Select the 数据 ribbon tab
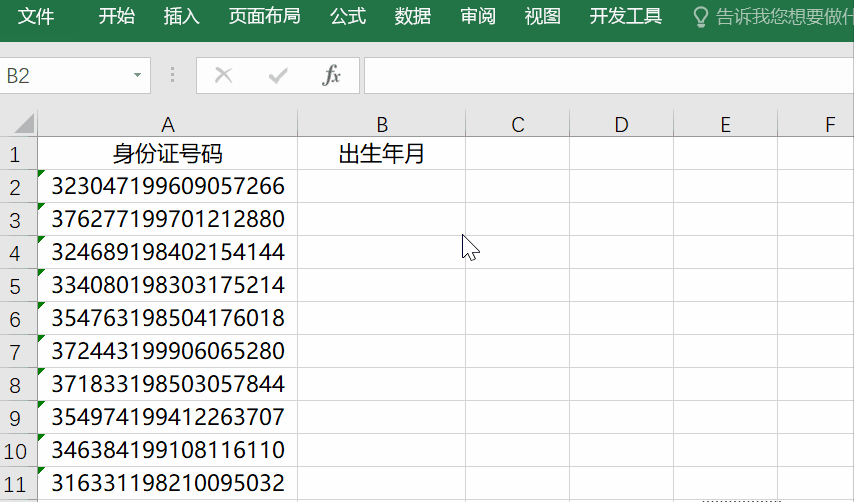The image size is (854, 502). point(413,17)
